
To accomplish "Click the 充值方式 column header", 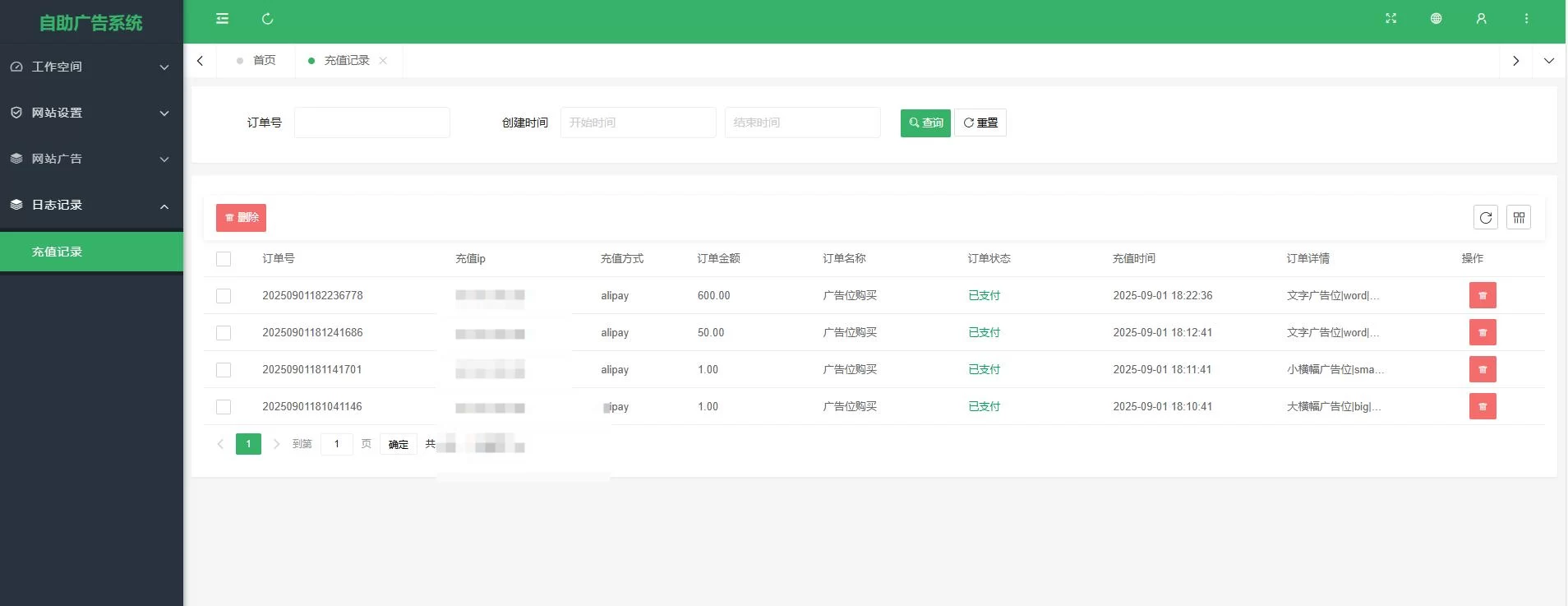I will coord(622,258).
